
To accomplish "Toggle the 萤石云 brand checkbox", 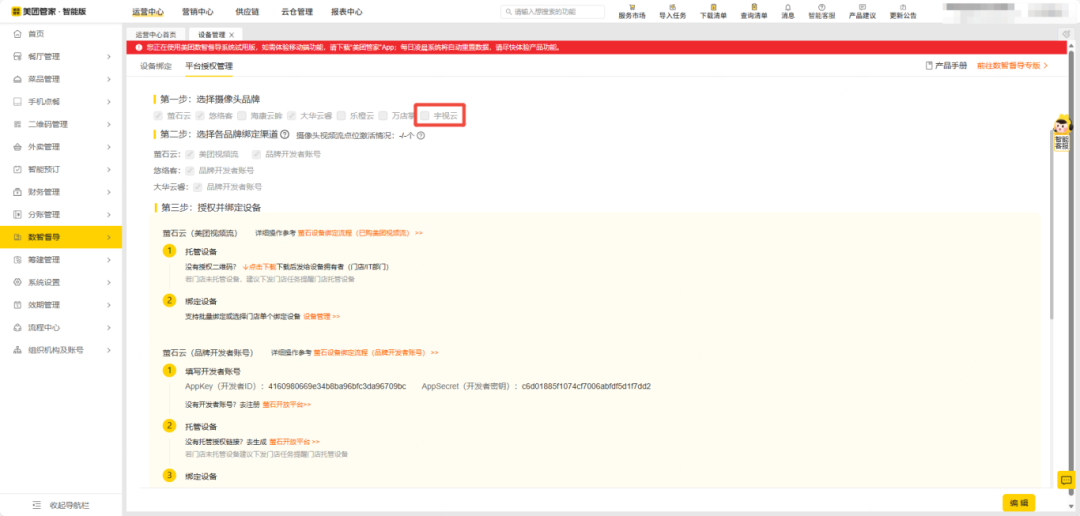I will pyautogui.click(x=158, y=116).
